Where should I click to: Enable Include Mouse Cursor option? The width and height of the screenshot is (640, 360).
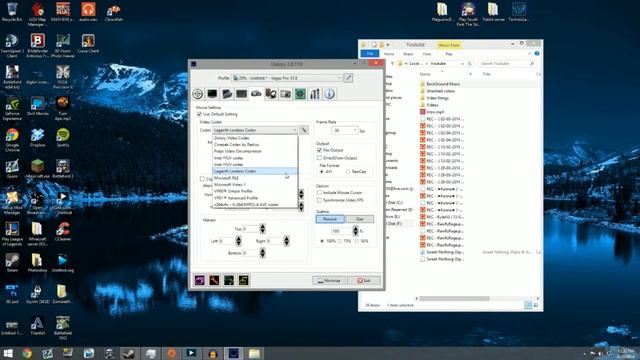319,193
